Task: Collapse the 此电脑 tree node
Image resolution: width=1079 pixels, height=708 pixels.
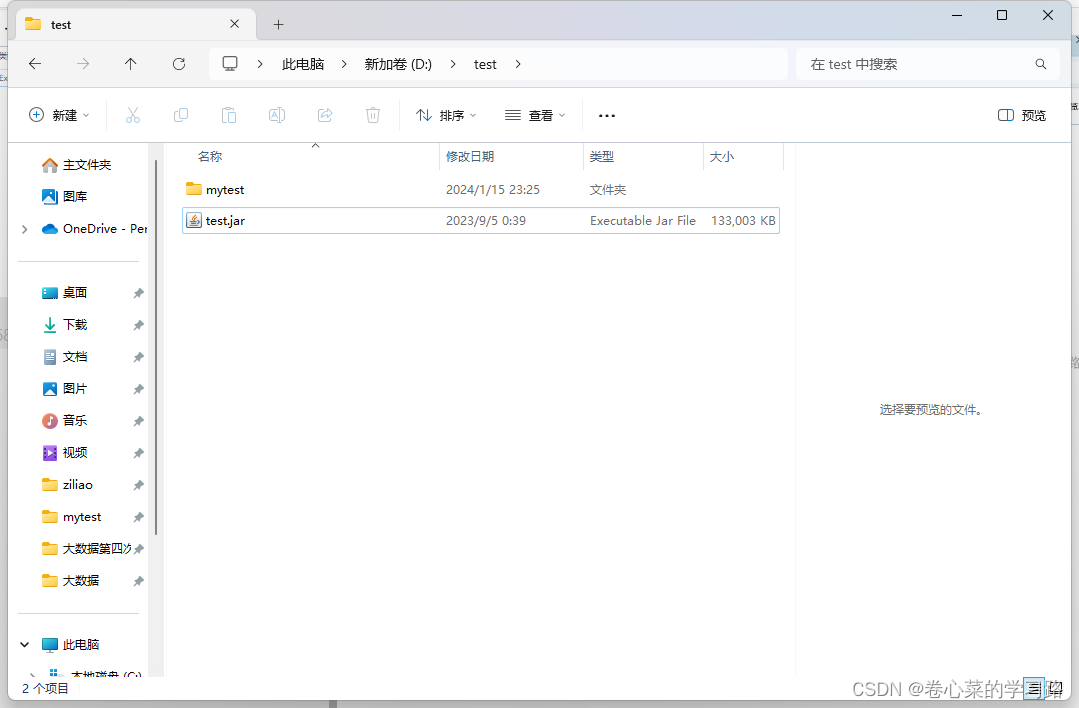Action: click(25, 645)
